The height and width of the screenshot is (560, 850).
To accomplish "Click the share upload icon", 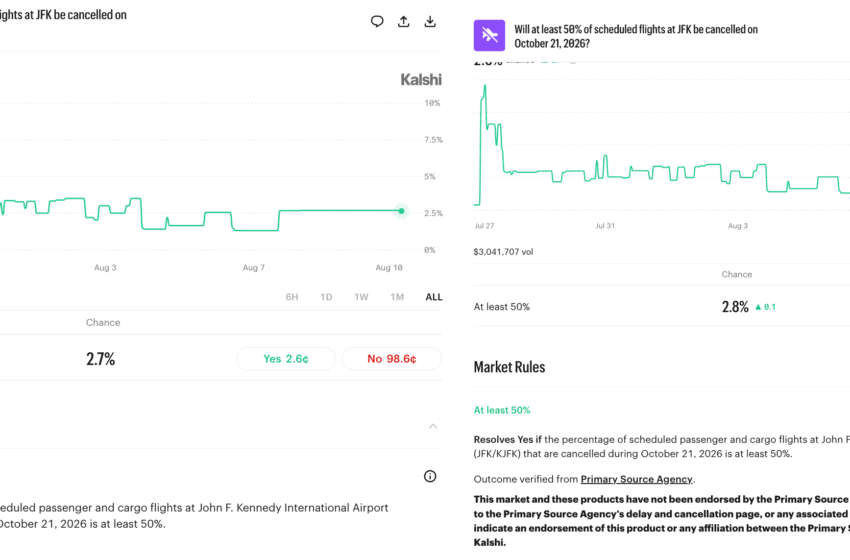I will pos(403,21).
